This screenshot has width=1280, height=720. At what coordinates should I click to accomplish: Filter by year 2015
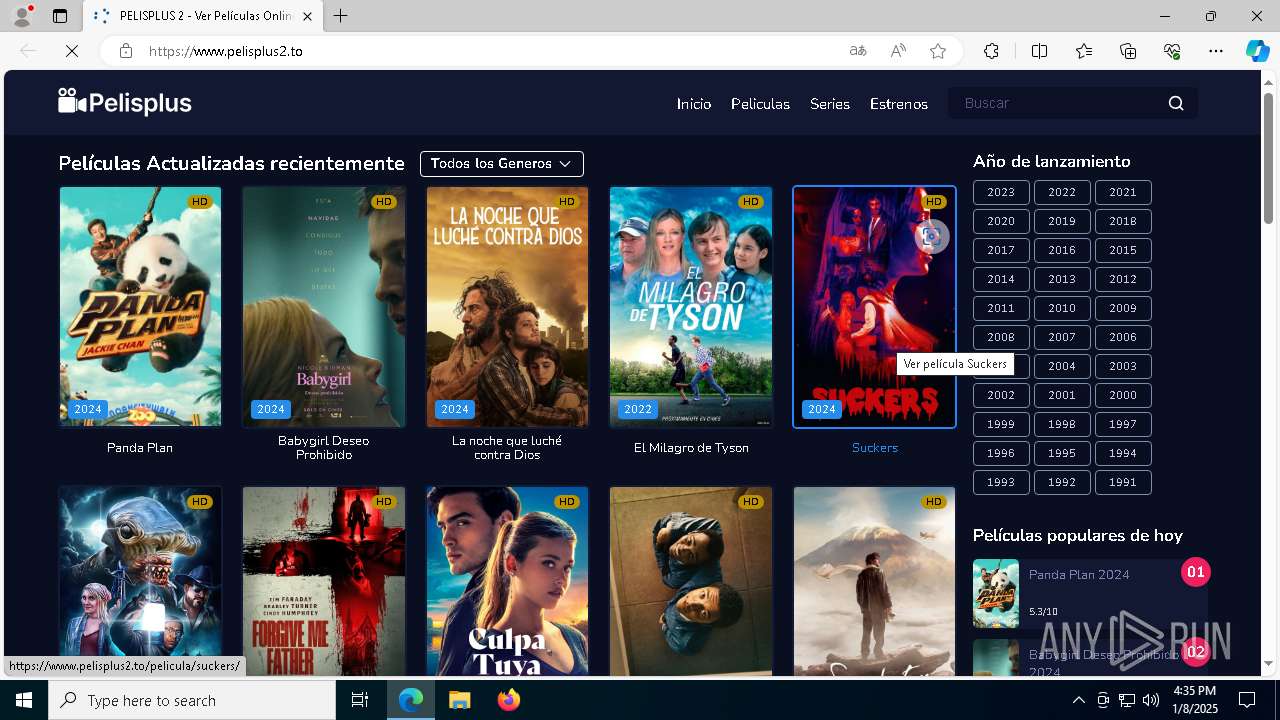click(1123, 250)
